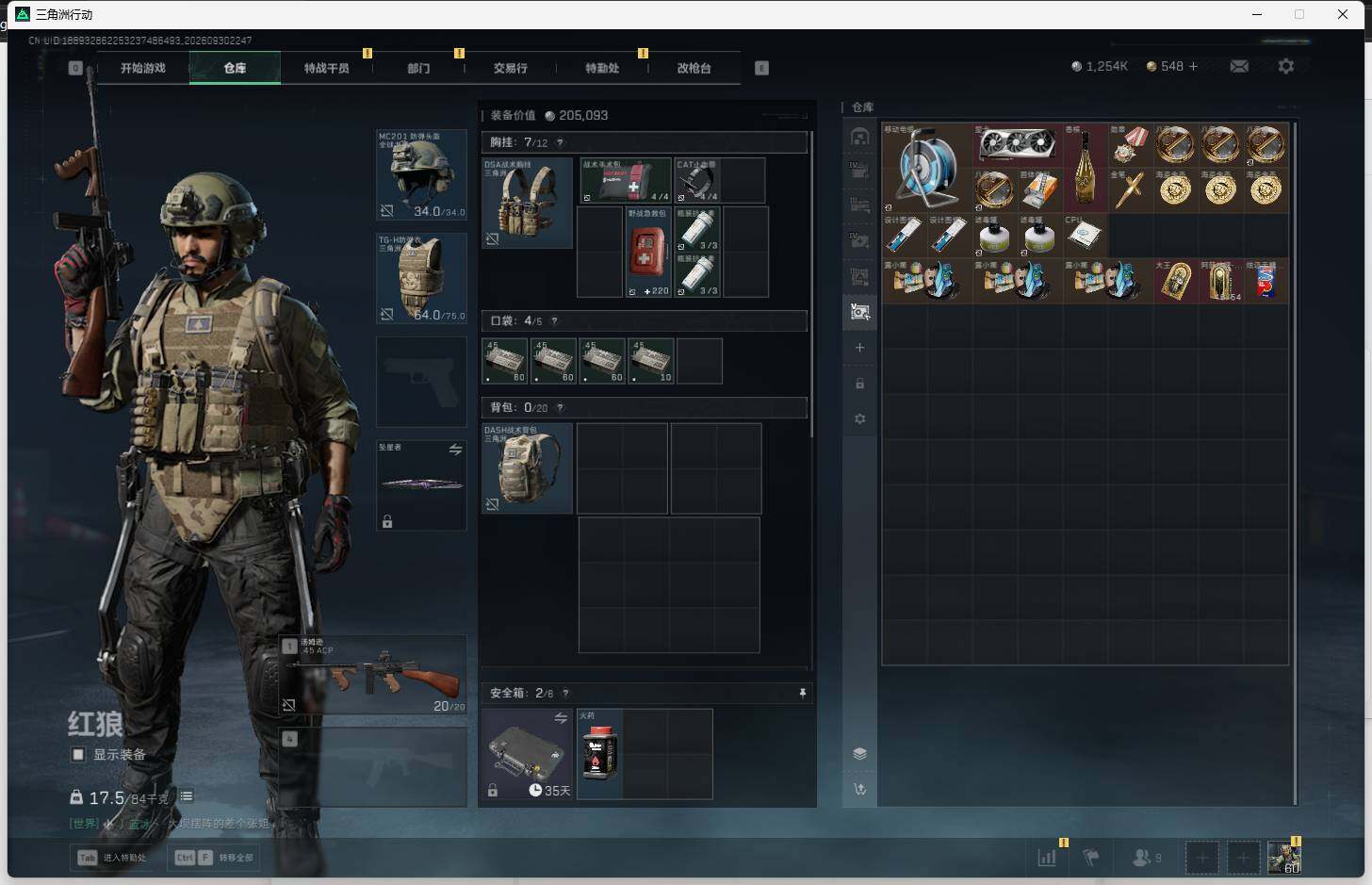Show the 口袋 help tooltip question mark
This screenshot has height=885, width=1372.
554,321
